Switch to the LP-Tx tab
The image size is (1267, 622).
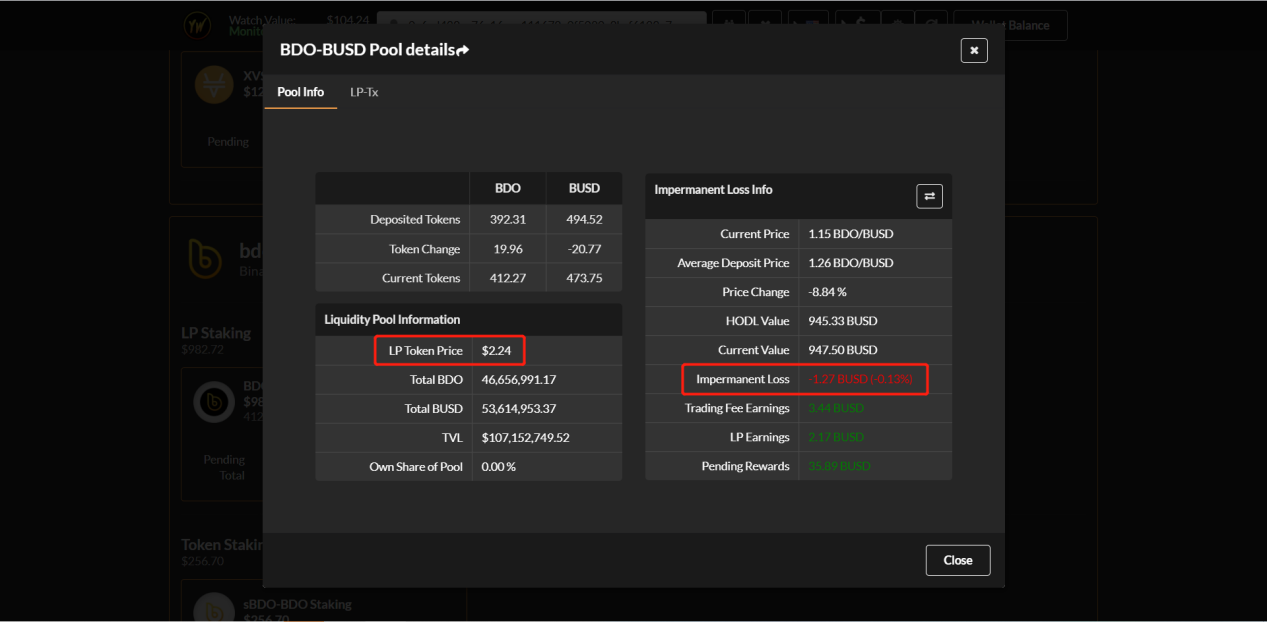364,92
